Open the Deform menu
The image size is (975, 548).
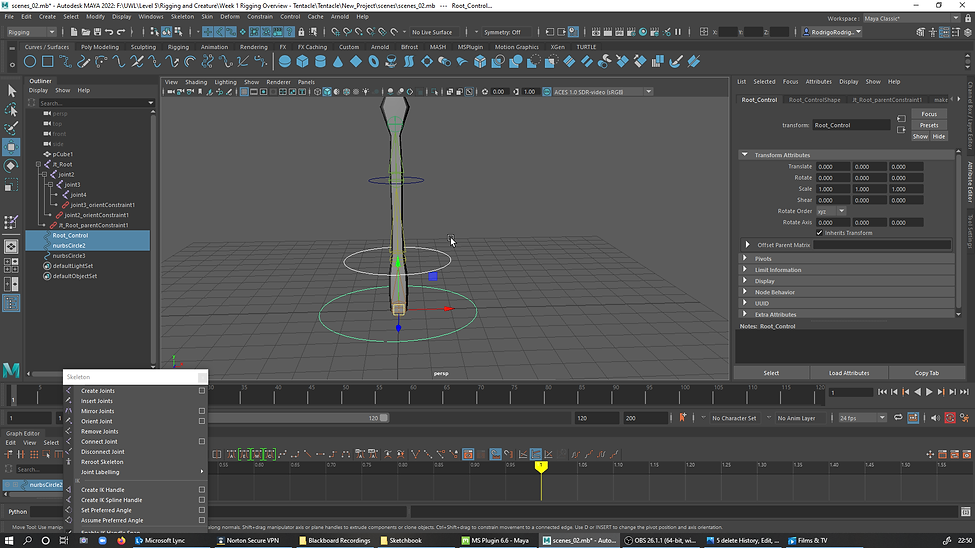point(229,17)
